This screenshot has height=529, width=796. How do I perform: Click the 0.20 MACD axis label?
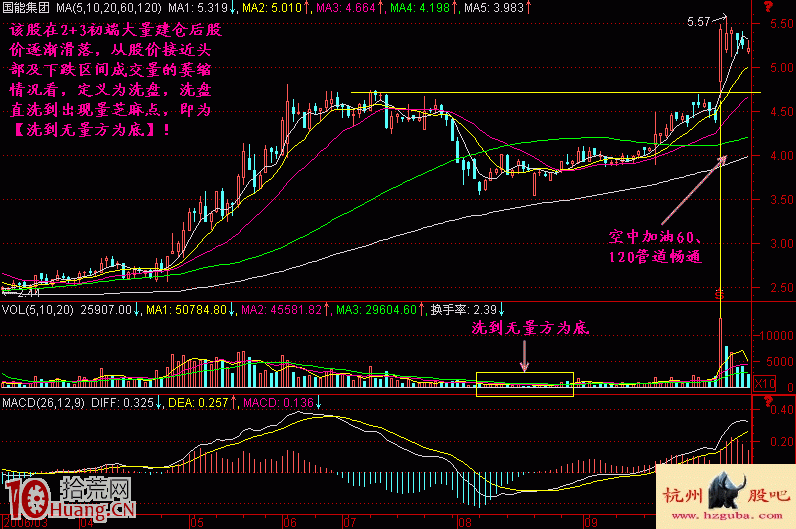[x=784, y=442]
